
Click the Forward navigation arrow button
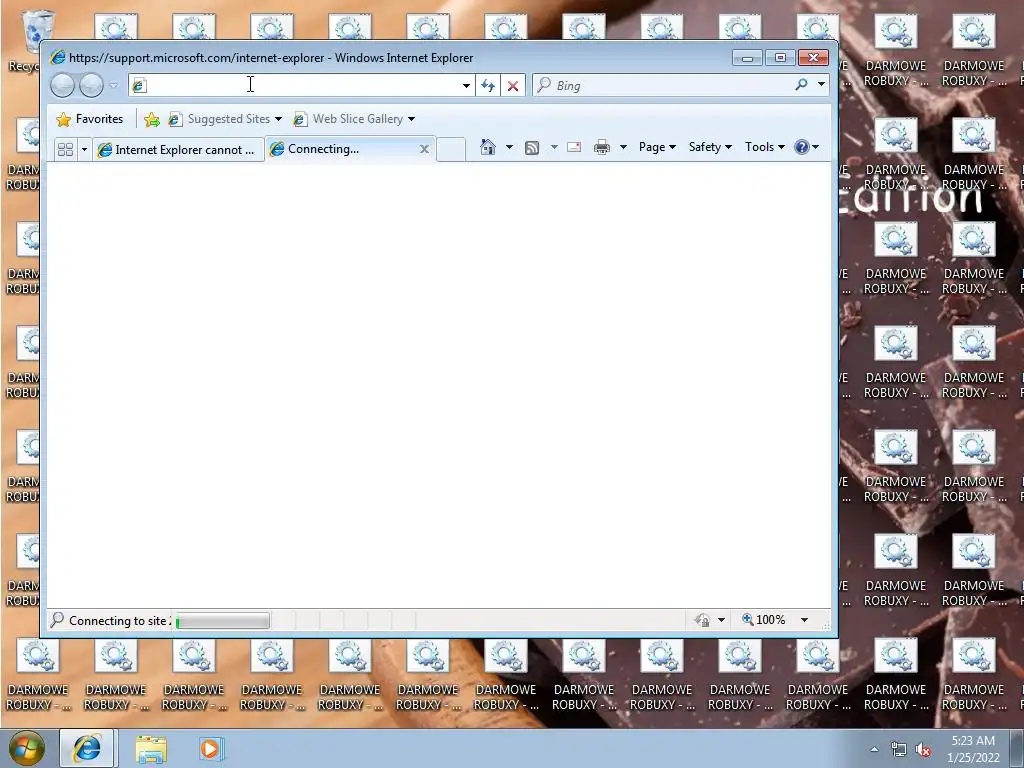pos(91,85)
